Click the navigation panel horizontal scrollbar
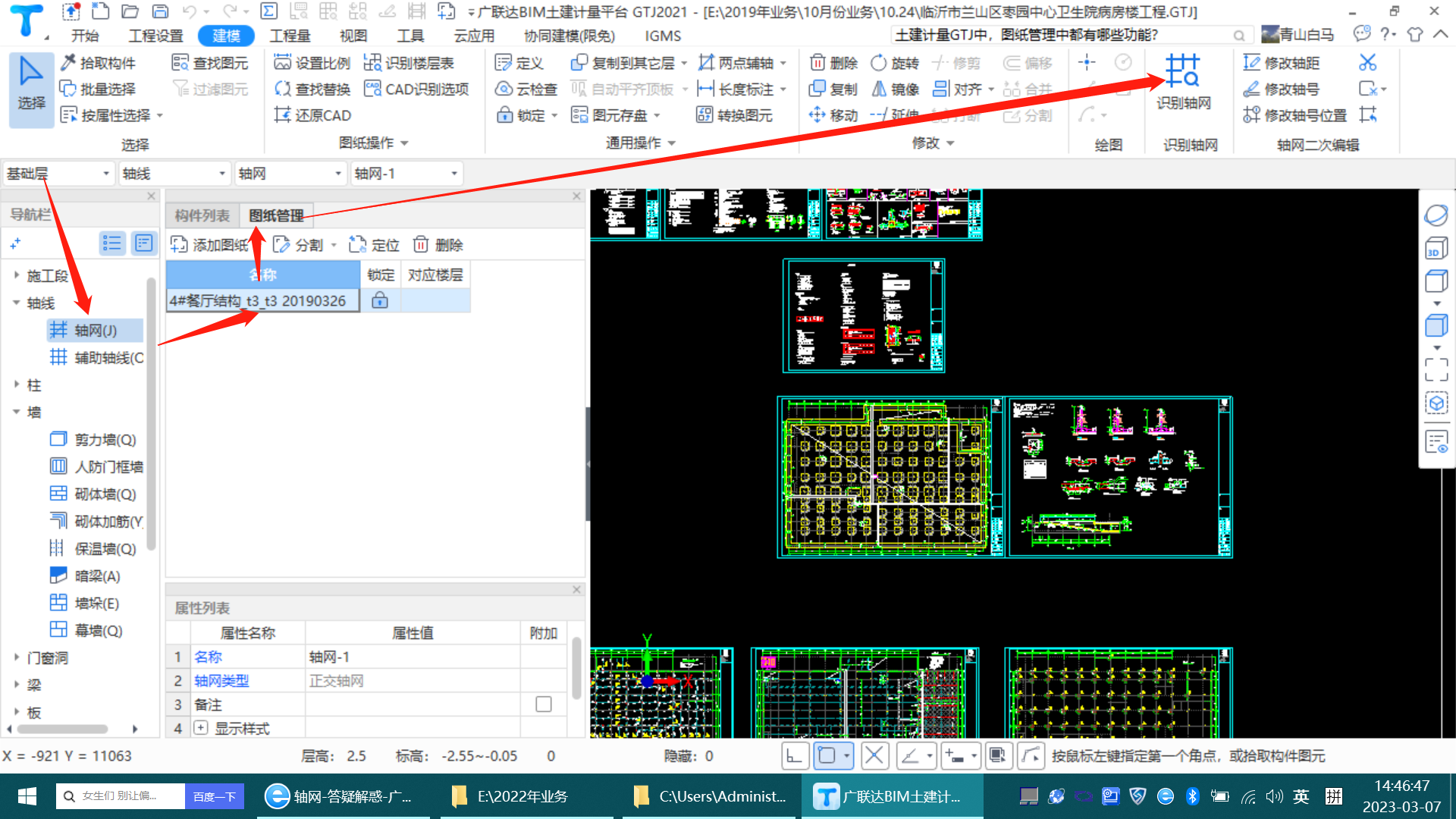1456x819 pixels. point(62,729)
